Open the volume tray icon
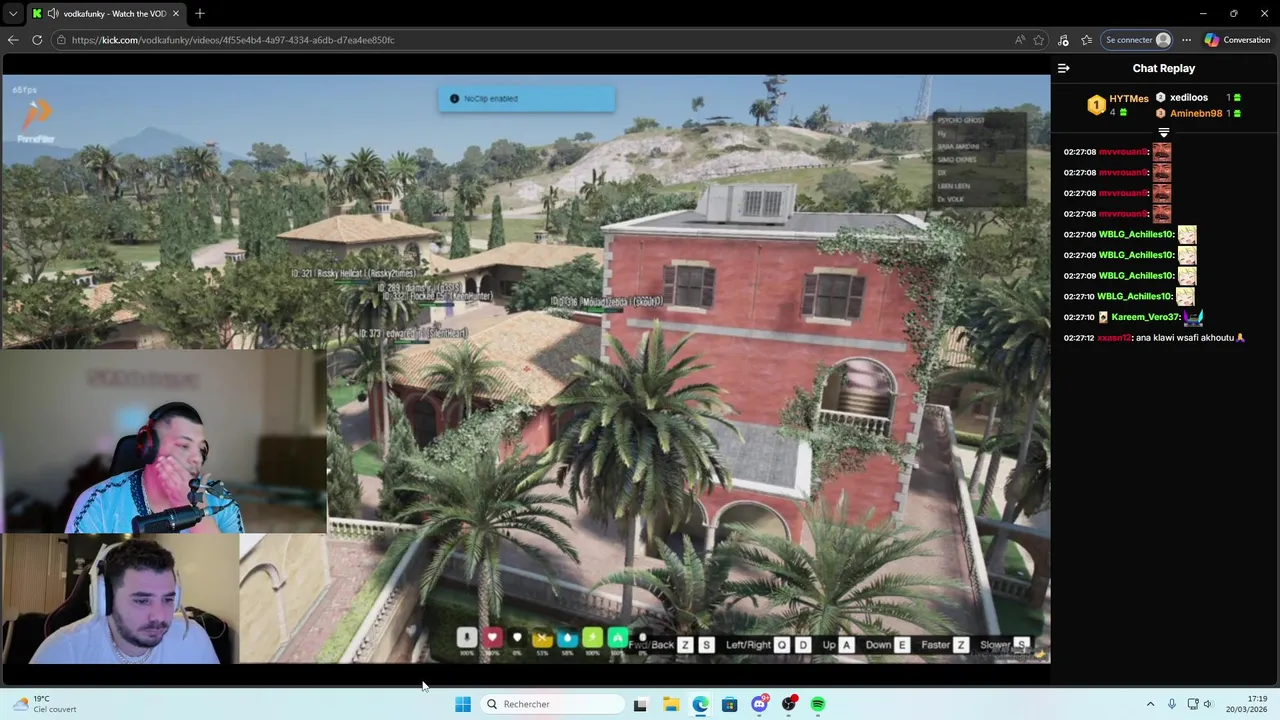 click(1208, 704)
